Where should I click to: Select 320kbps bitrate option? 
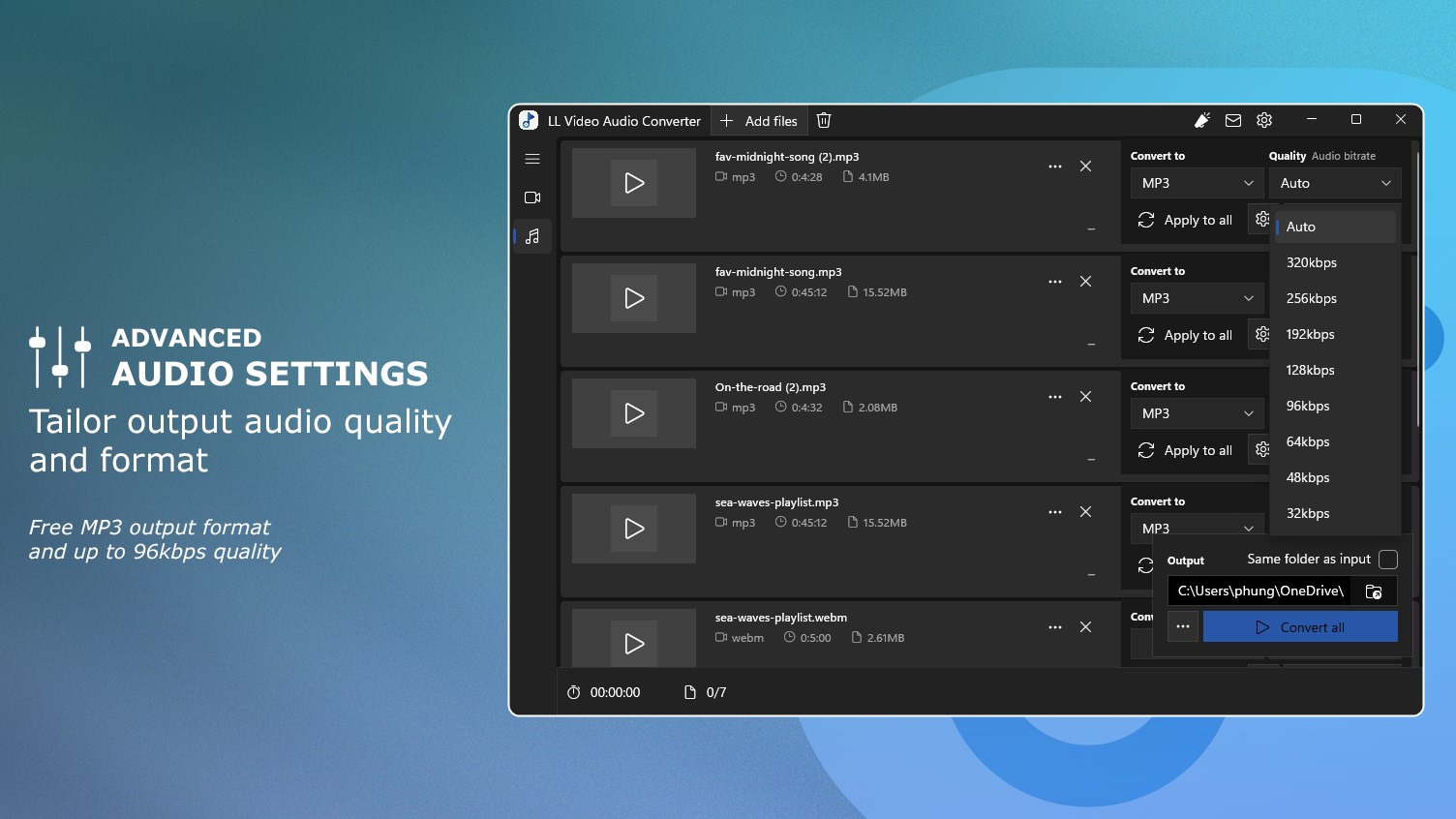(1336, 262)
